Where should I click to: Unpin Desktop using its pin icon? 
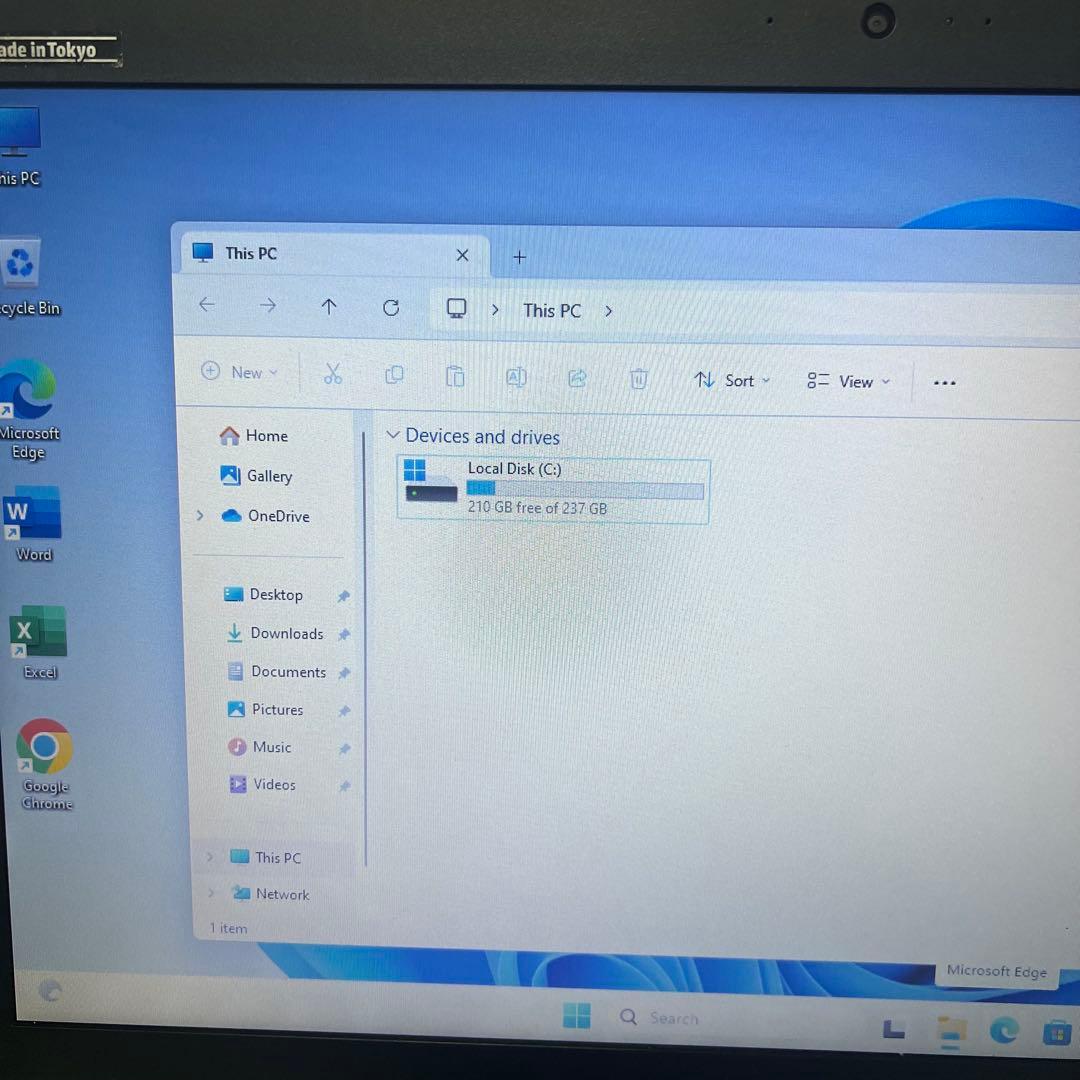[x=343, y=595]
